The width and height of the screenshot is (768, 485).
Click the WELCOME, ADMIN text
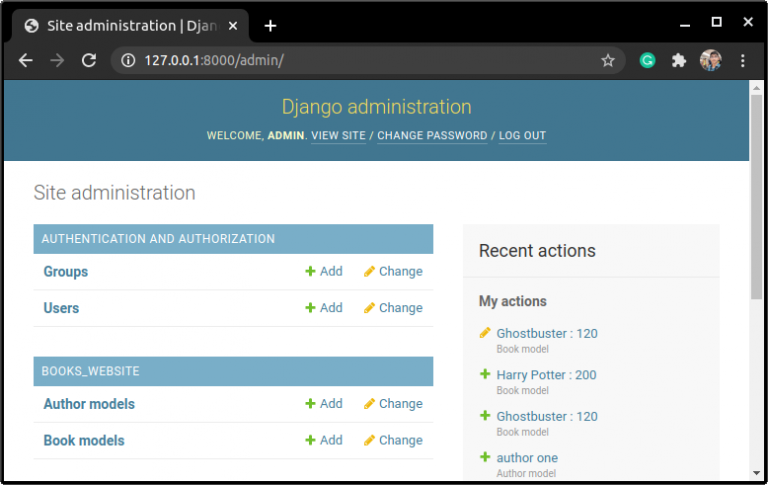pyautogui.click(x=255, y=136)
